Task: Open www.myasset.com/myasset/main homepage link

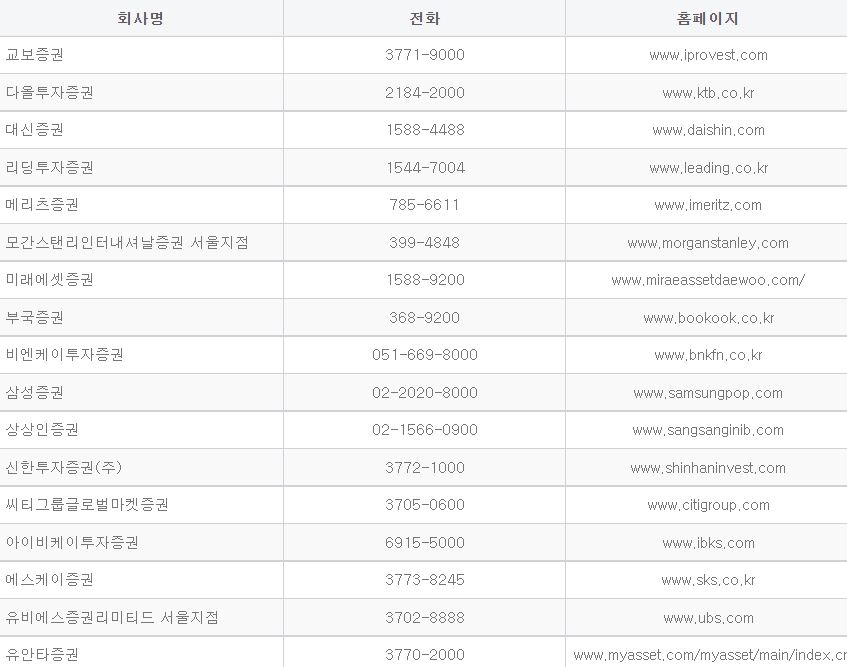Action: [710, 656]
